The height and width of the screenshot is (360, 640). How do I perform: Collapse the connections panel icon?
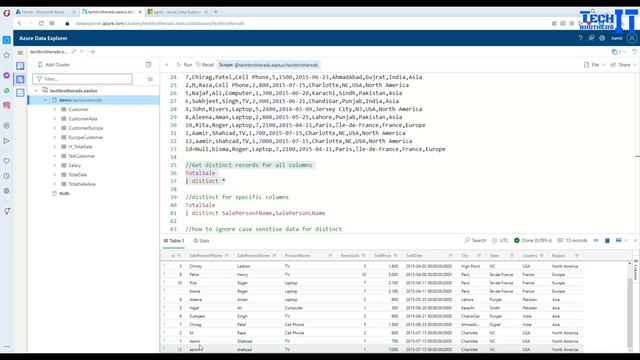[149, 65]
